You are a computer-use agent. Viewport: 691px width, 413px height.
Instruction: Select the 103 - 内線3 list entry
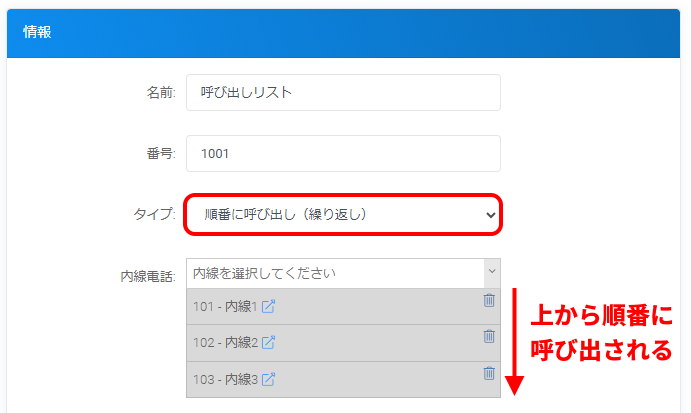point(225,379)
